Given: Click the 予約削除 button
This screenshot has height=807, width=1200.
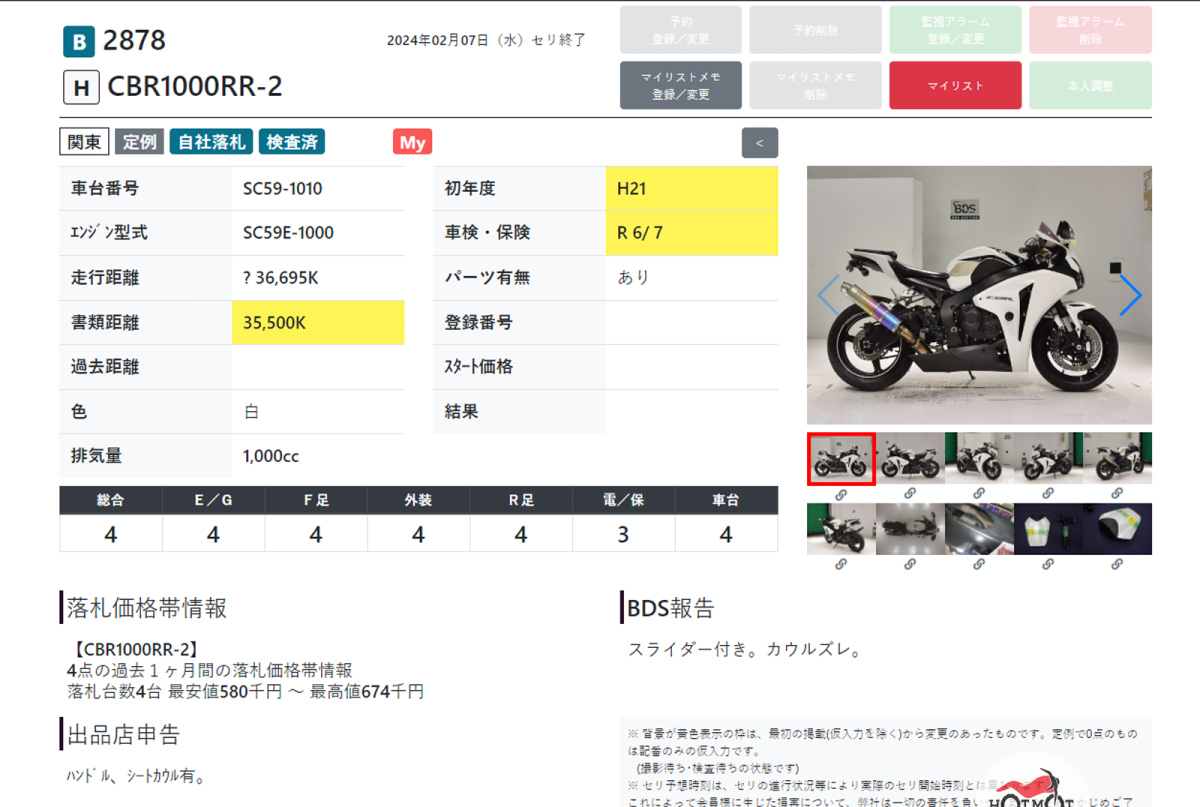Looking at the screenshot, I should [817, 30].
